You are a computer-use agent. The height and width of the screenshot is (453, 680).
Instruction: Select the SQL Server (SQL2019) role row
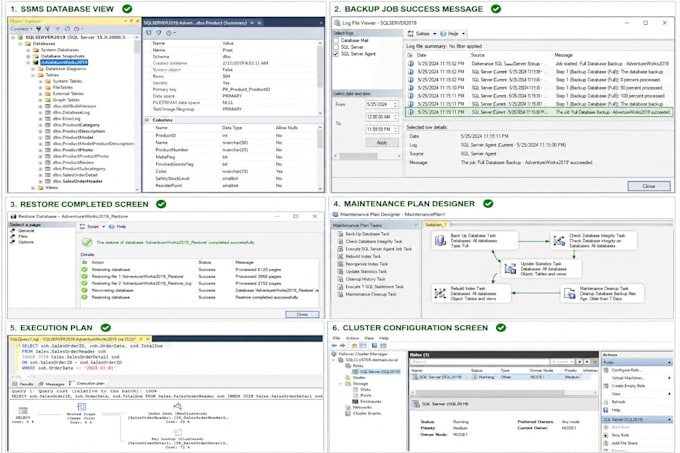[503, 377]
